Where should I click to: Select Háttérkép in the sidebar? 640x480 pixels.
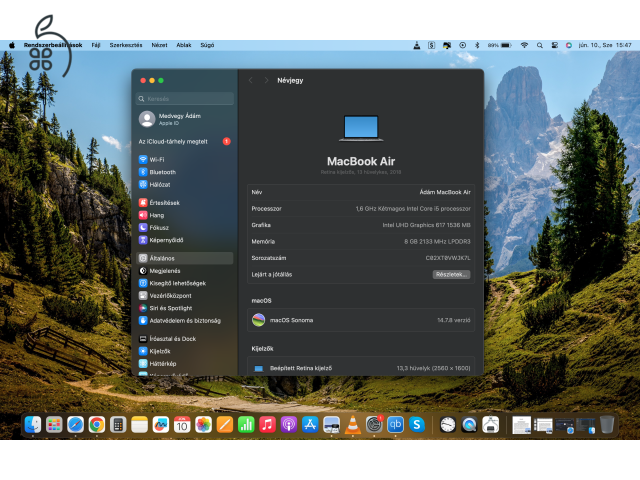click(x=184, y=364)
